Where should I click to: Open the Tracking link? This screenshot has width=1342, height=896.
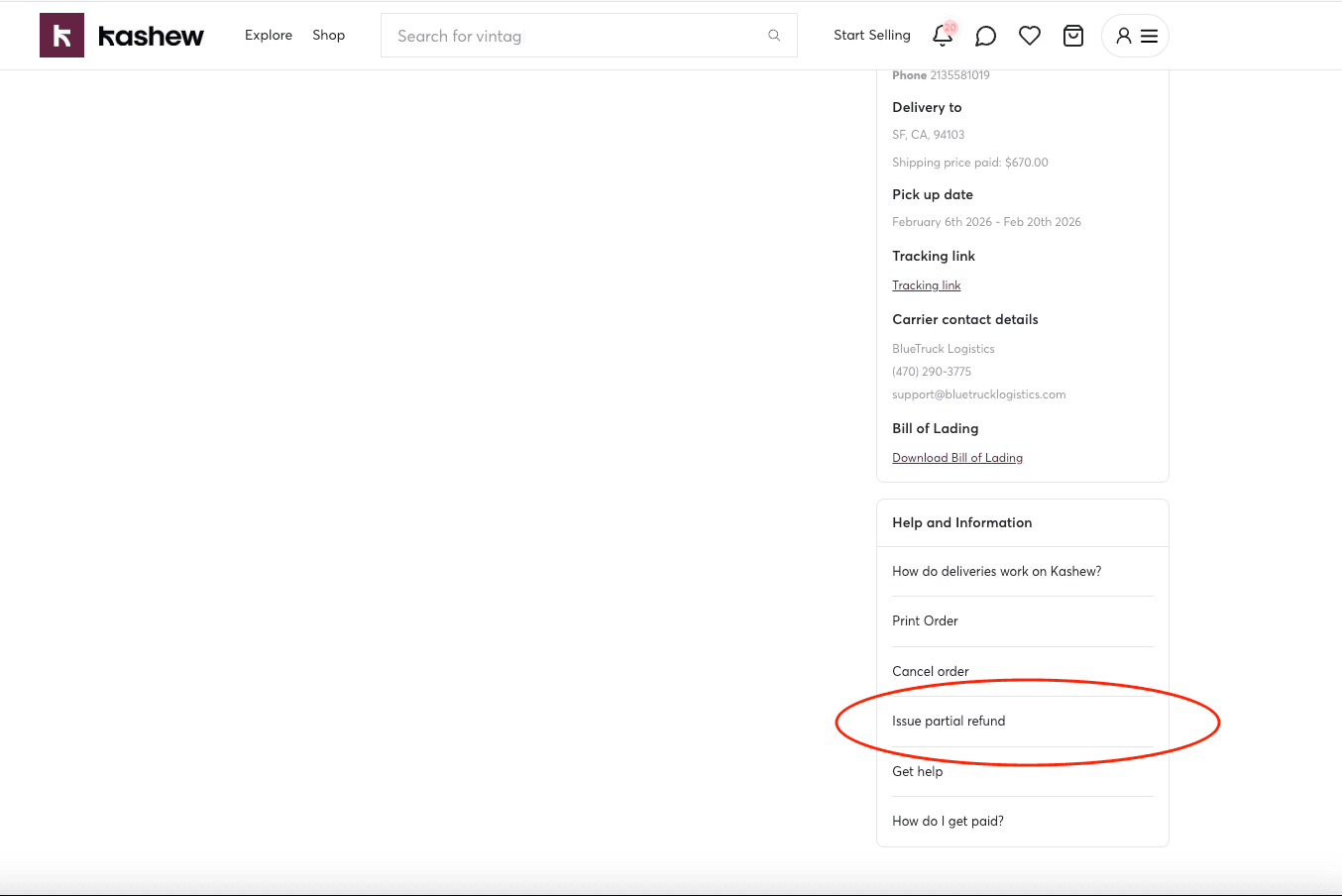[x=927, y=285]
